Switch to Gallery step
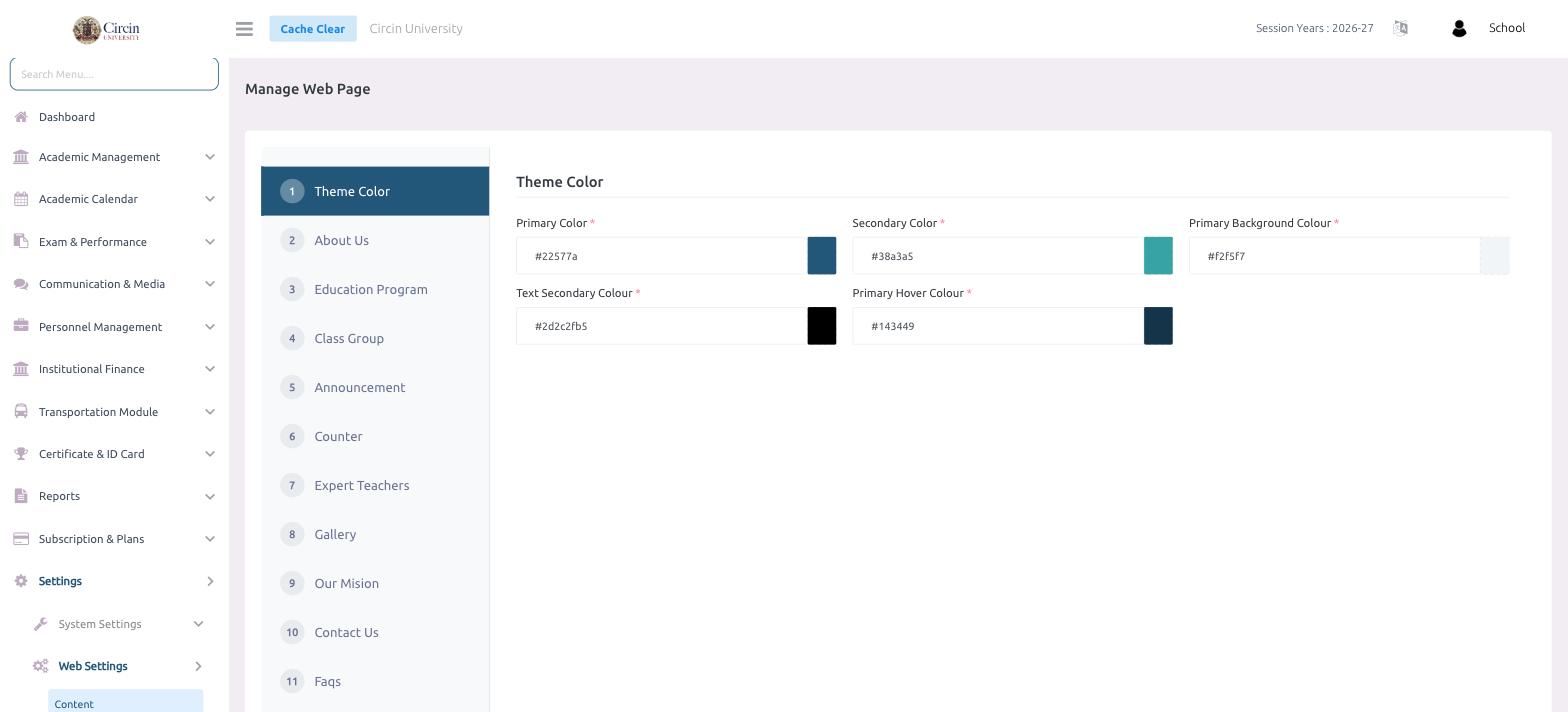The image size is (1568, 712). (x=375, y=534)
